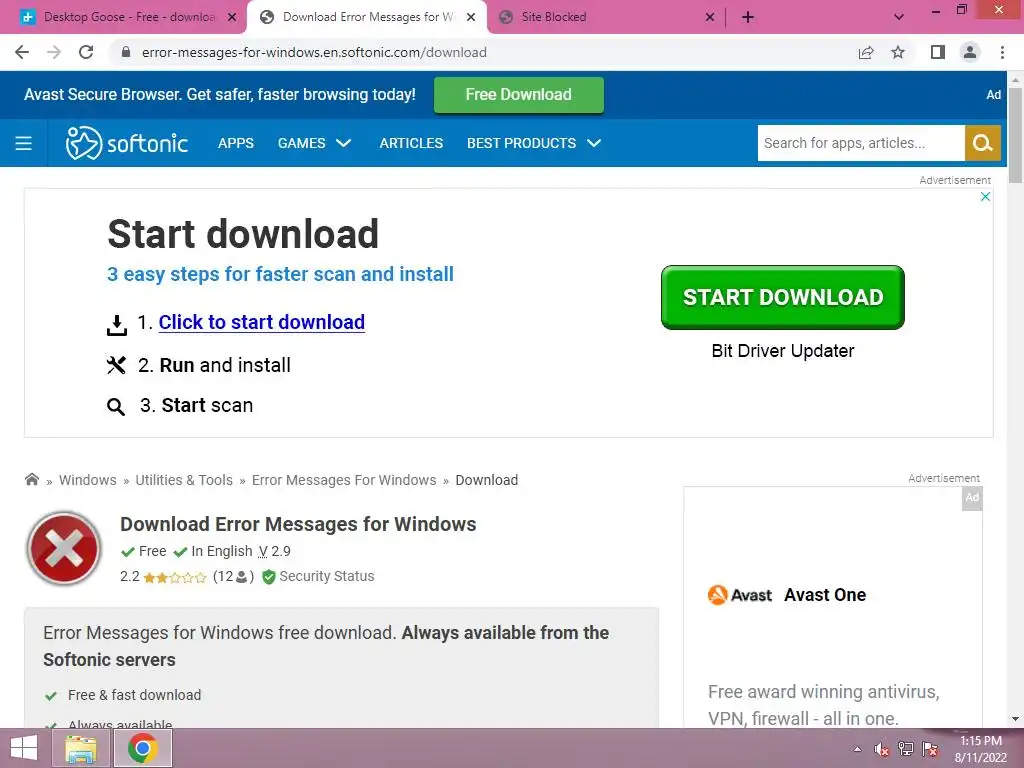Click 'Bit Driver Updater' text
Viewport: 1024px width, 768px height.
tap(782, 351)
